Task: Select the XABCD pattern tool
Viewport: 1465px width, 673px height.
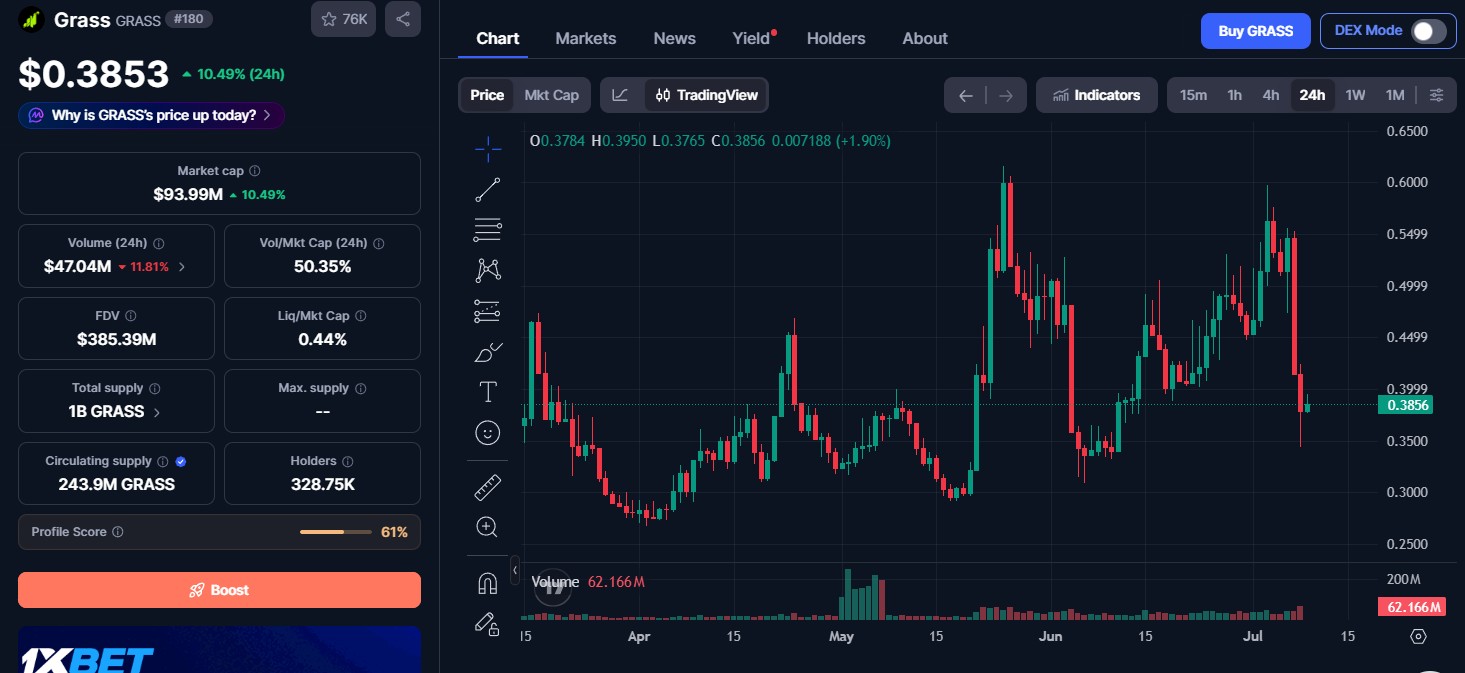Action: pos(488,269)
